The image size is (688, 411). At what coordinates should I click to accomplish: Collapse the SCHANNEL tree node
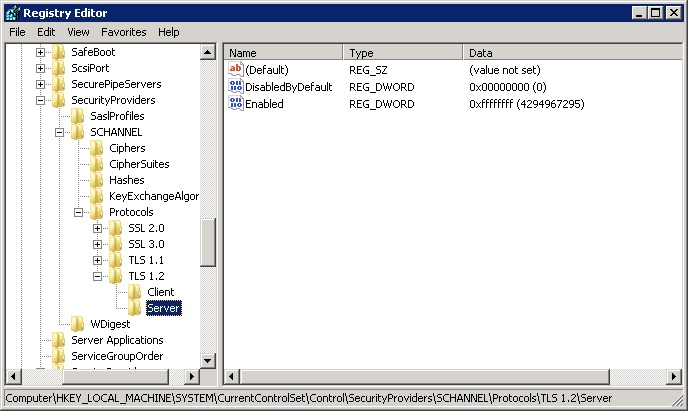click(x=60, y=132)
